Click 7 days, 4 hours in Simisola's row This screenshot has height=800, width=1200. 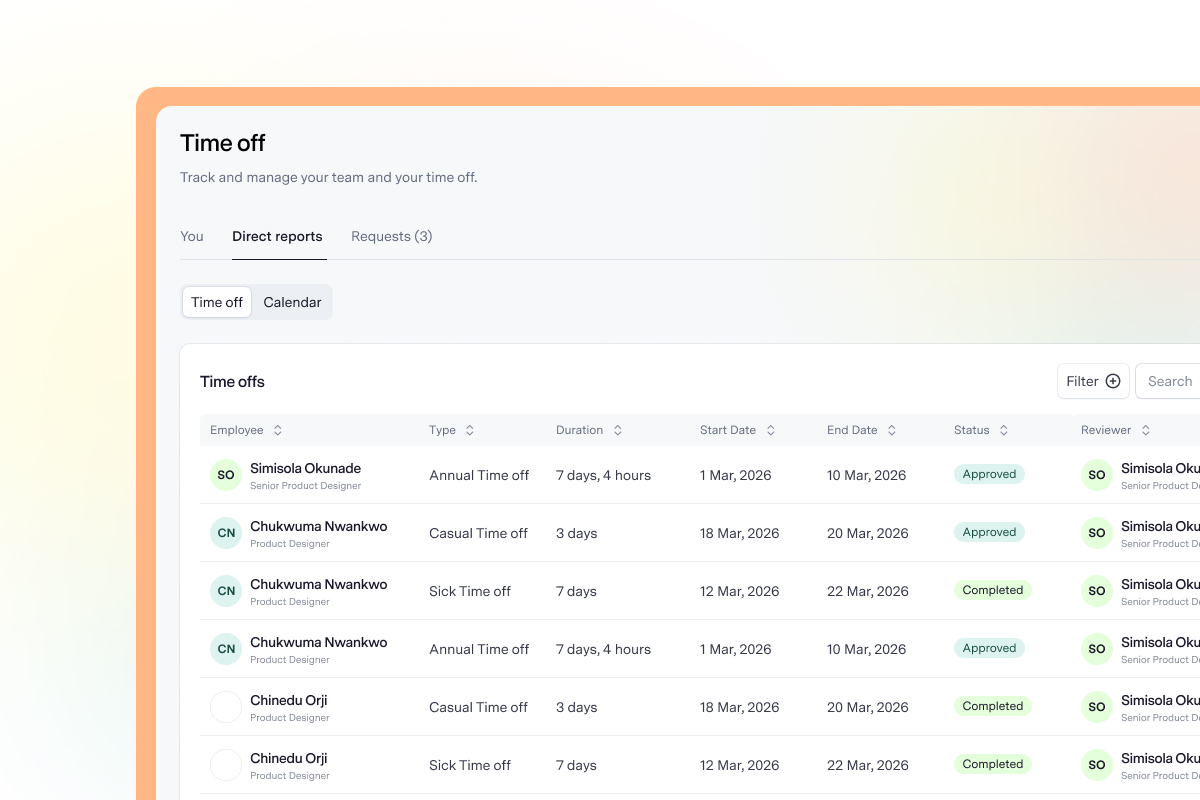[x=603, y=475]
